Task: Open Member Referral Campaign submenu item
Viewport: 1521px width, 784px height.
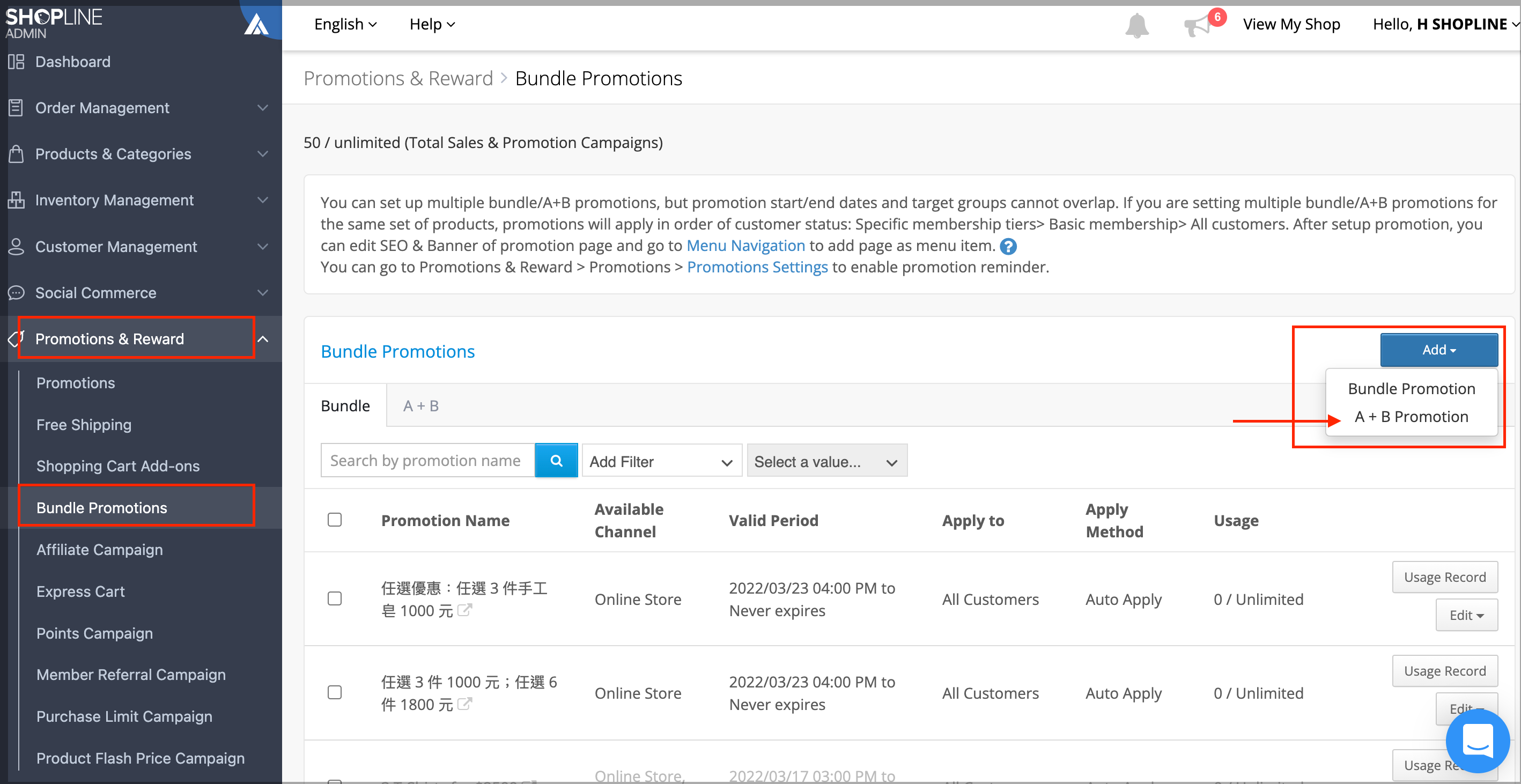Action: tap(130, 675)
